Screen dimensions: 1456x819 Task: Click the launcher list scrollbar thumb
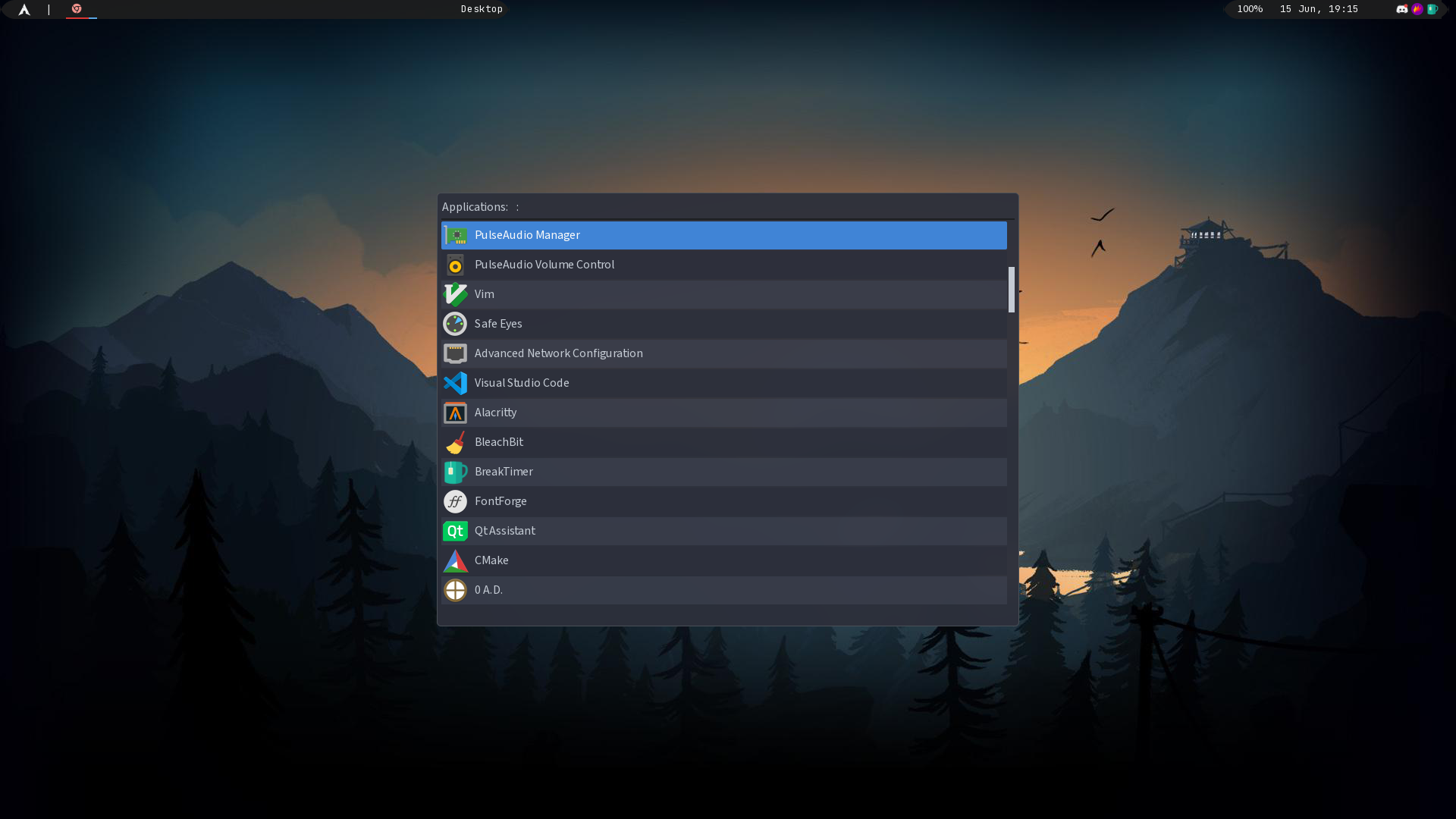pyautogui.click(x=1012, y=290)
